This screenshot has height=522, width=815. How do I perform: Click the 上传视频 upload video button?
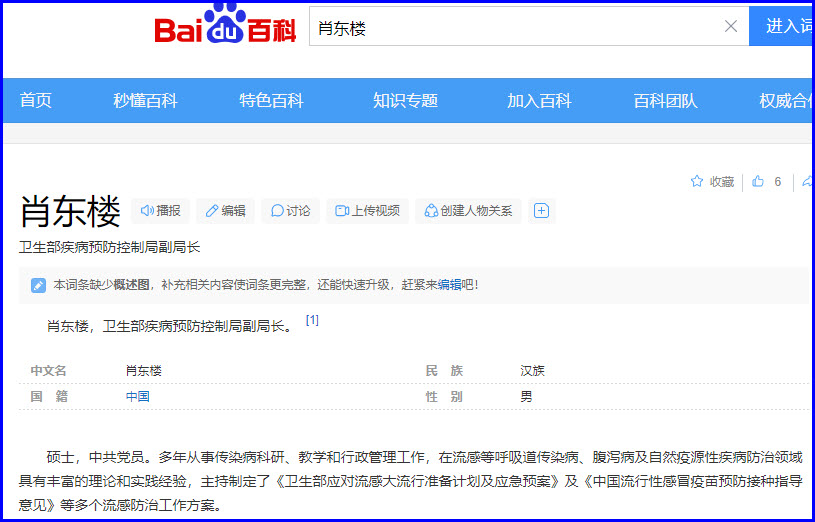click(367, 211)
